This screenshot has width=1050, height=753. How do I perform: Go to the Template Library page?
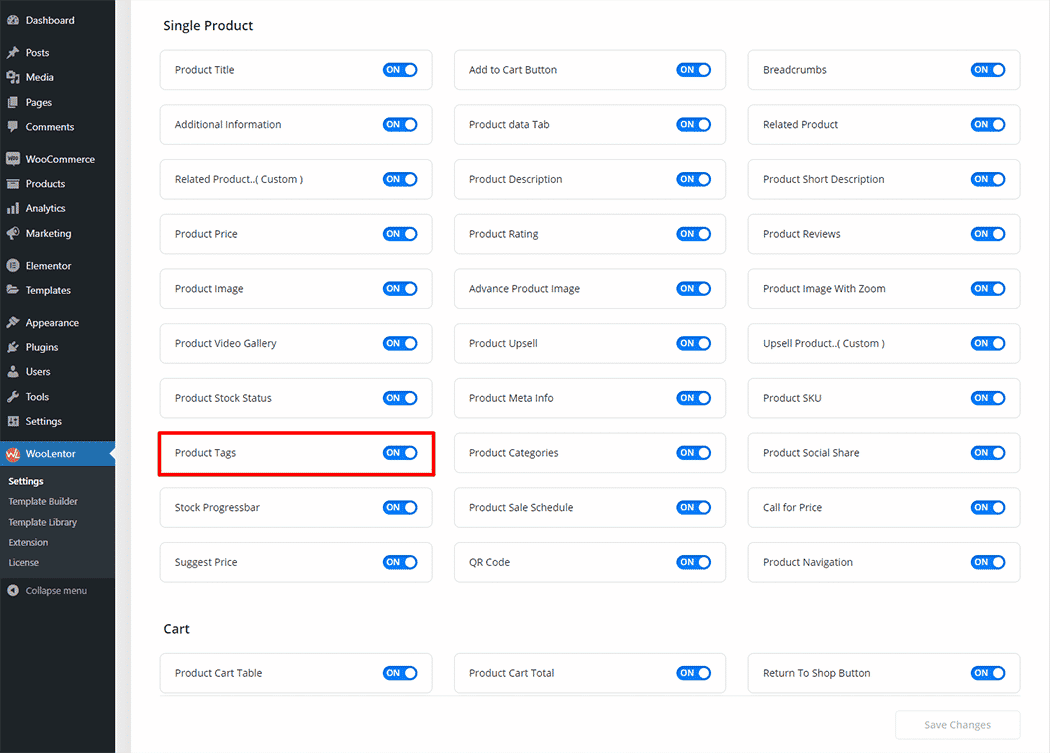click(x=42, y=522)
